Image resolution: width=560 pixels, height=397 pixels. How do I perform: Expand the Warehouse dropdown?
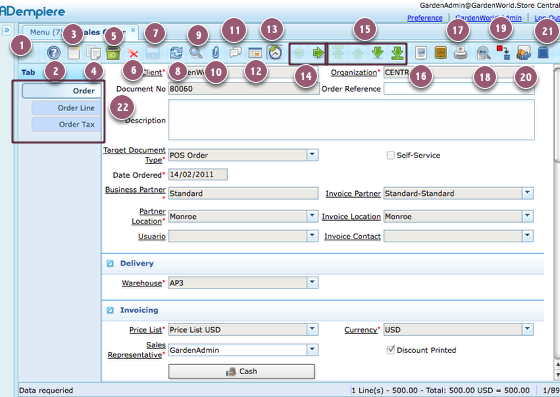click(x=312, y=282)
